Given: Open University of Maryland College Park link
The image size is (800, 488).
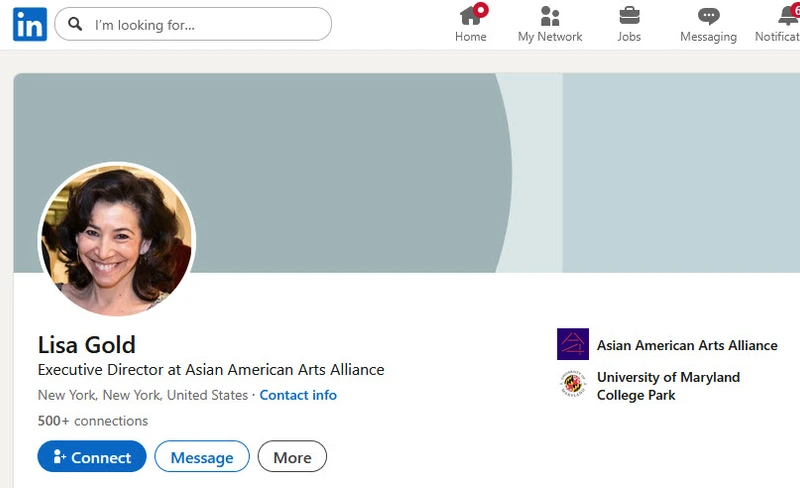Looking at the screenshot, I should pos(668,386).
